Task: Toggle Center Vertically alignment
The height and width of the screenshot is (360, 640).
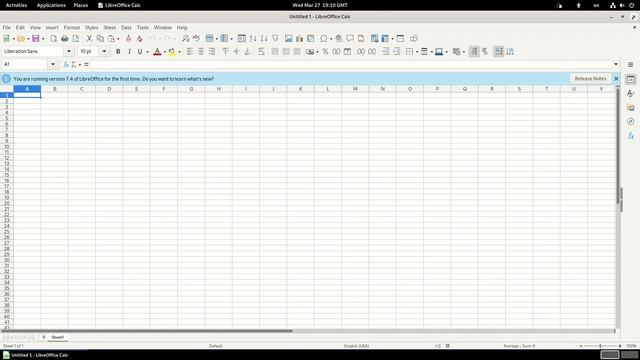Action: (236, 51)
